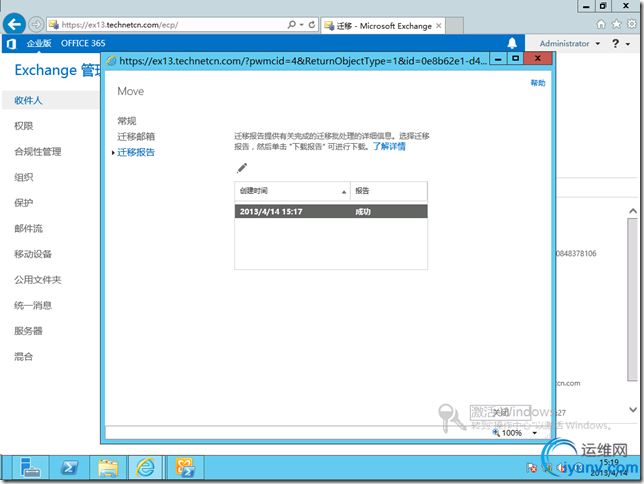
Task: Click the scroll down arrow in right pane
Action: (x=632, y=409)
